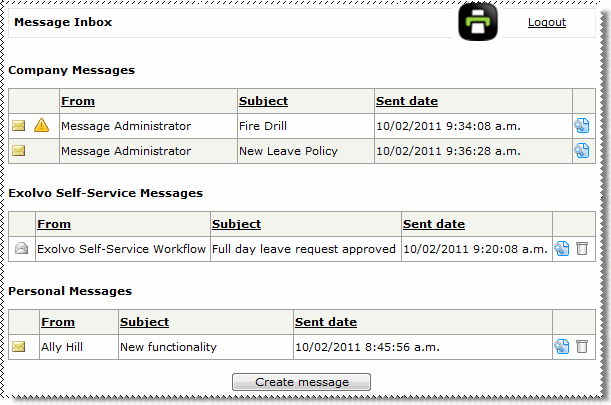Sort Company Messages by Sent date

[x=407, y=101]
